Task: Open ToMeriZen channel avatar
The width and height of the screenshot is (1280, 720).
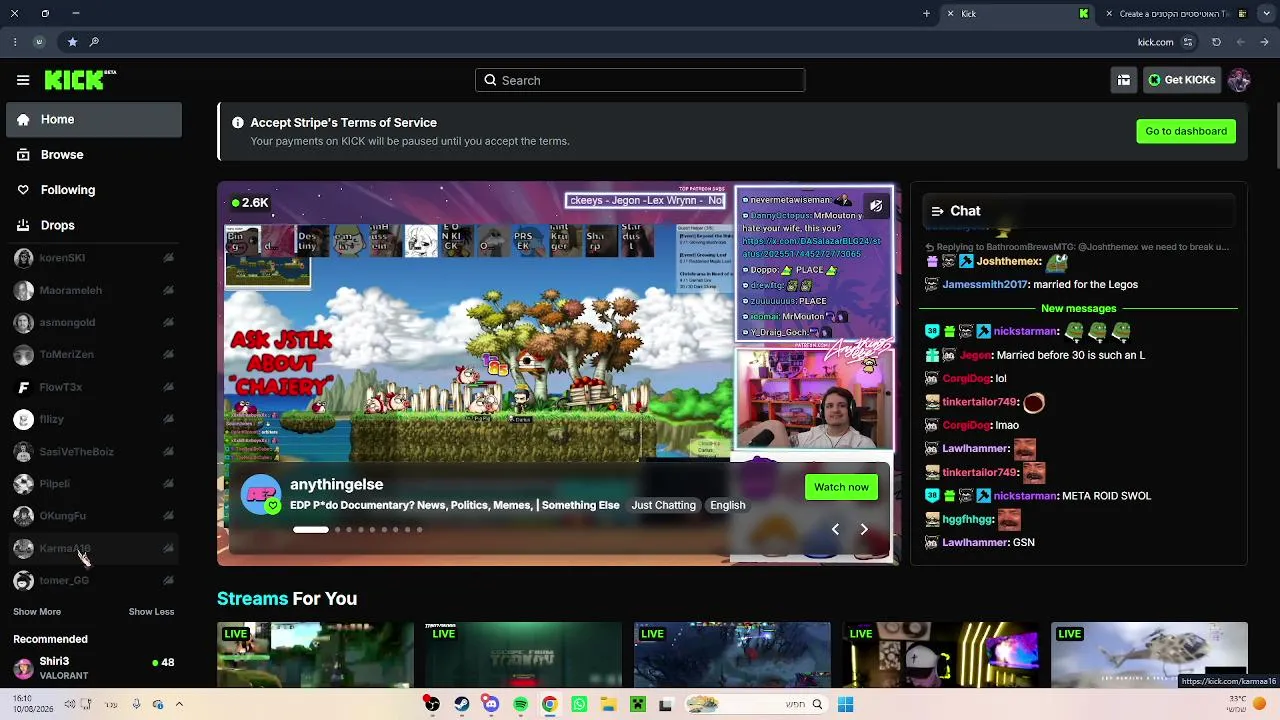Action: [23, 355]
